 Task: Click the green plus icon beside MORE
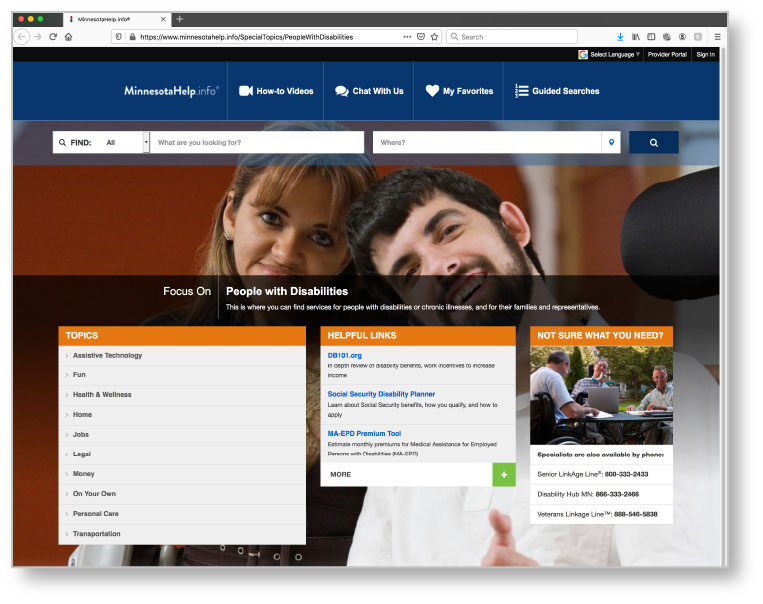[504, 474]
